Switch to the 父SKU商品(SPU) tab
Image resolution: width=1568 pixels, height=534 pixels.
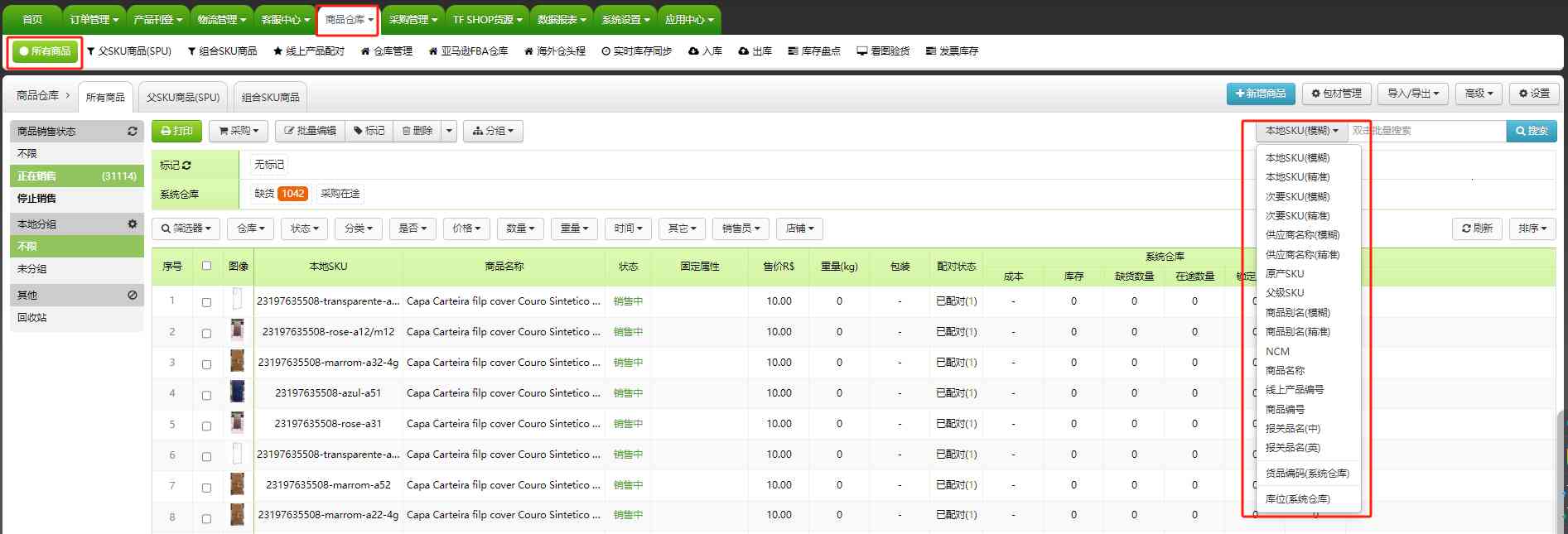click(x=183, y=97)
